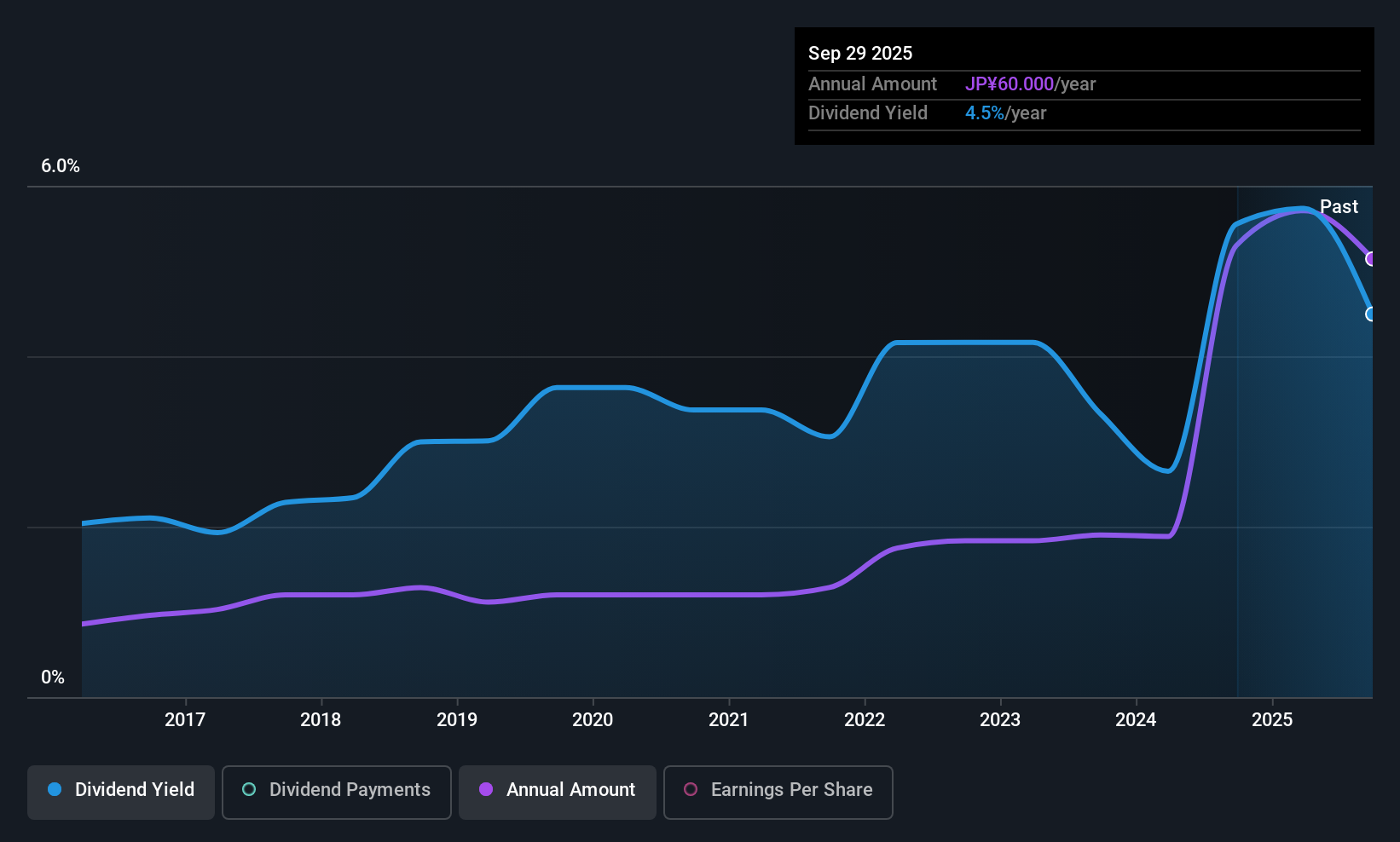Image resolution: width=1400 pixels, height=842 pixels.
Task: Toggle the Annual Amount legend button
Action: click(x=558, y=791)
